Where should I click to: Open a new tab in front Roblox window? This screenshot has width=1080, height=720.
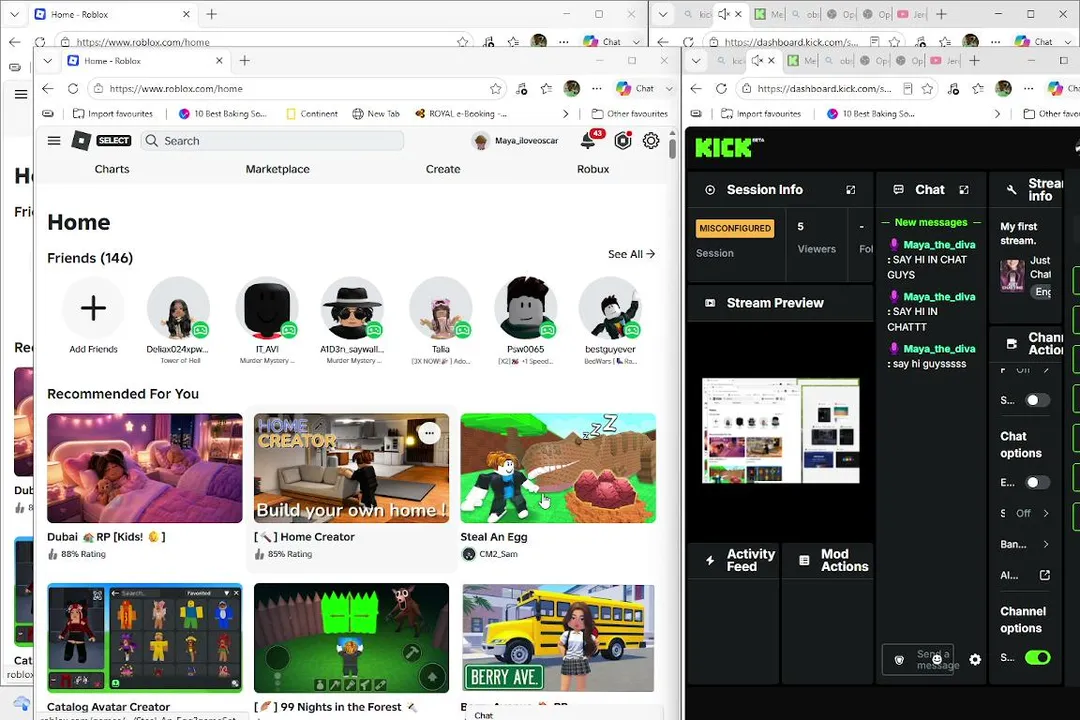(x=245, y=61)
